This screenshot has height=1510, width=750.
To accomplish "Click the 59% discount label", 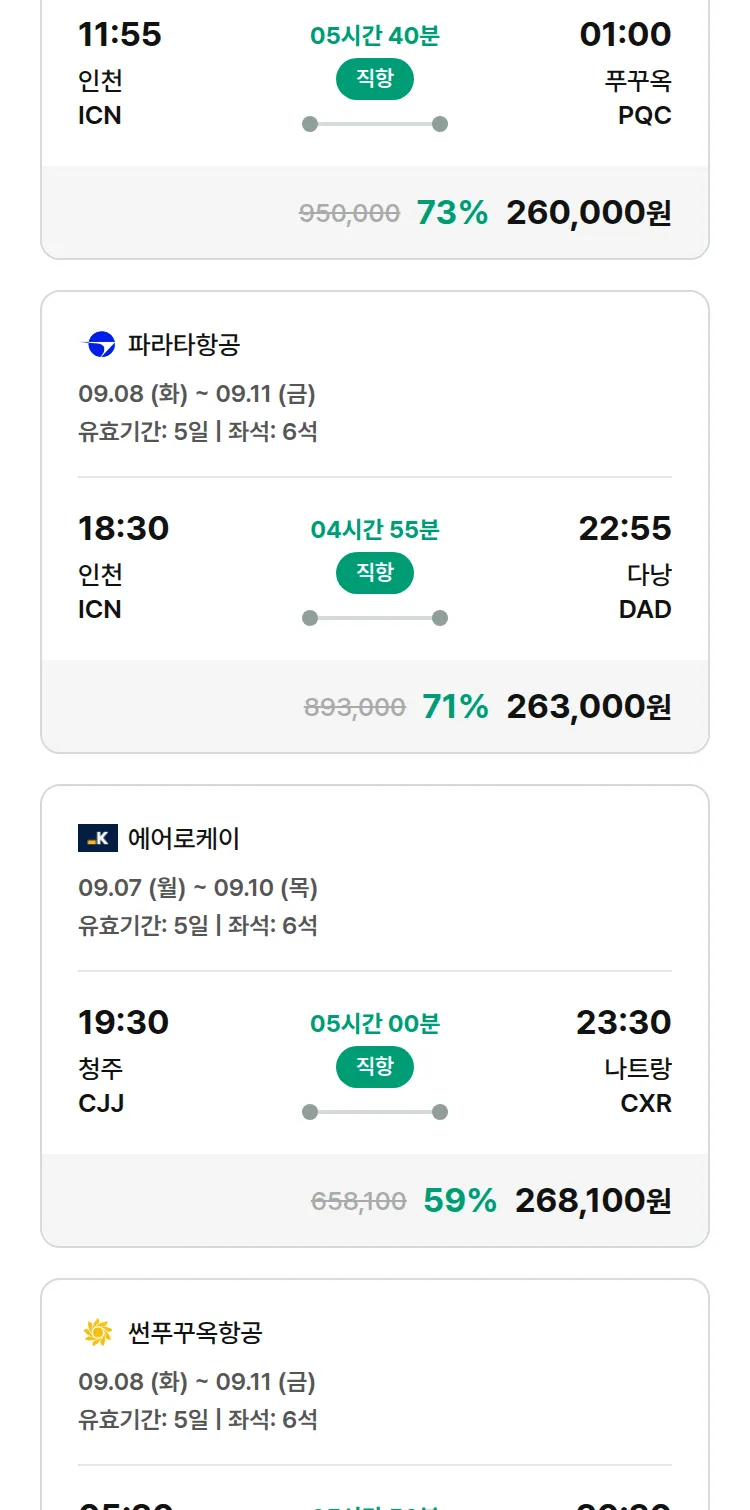I will (460, 1201).
